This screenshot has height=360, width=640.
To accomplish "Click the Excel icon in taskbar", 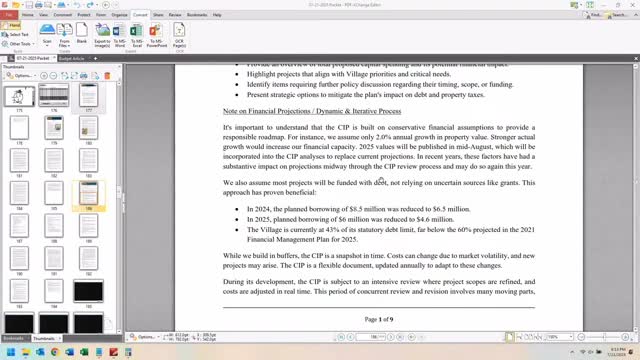I will pos(84,352).
